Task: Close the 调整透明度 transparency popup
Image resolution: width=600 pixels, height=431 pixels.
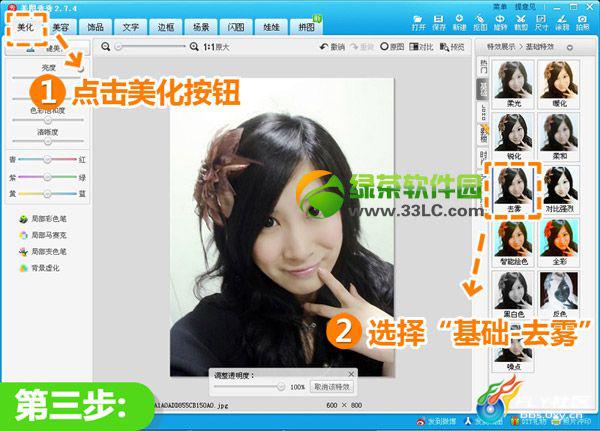Action: [351, 374]
